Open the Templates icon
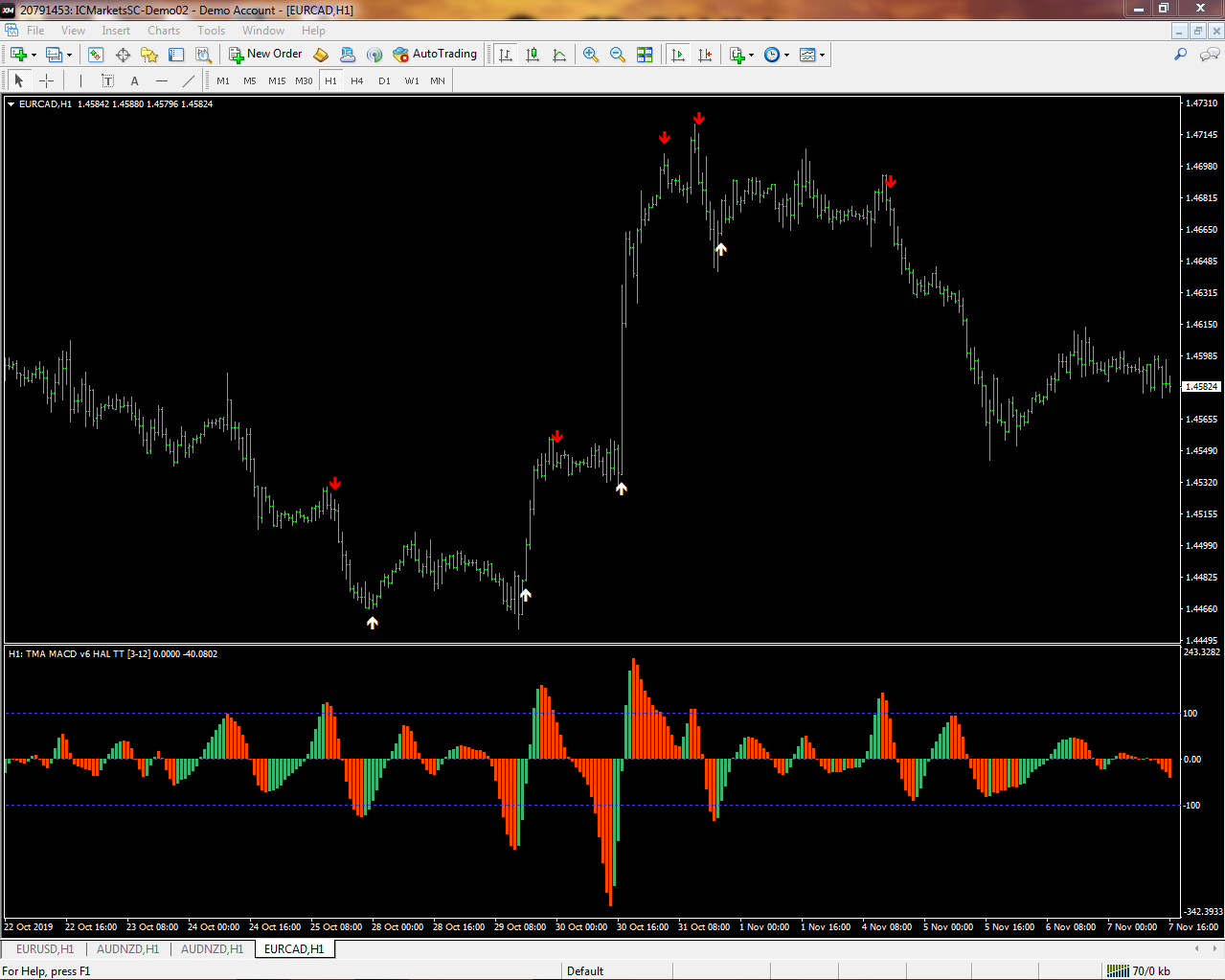 coord(807,55)
